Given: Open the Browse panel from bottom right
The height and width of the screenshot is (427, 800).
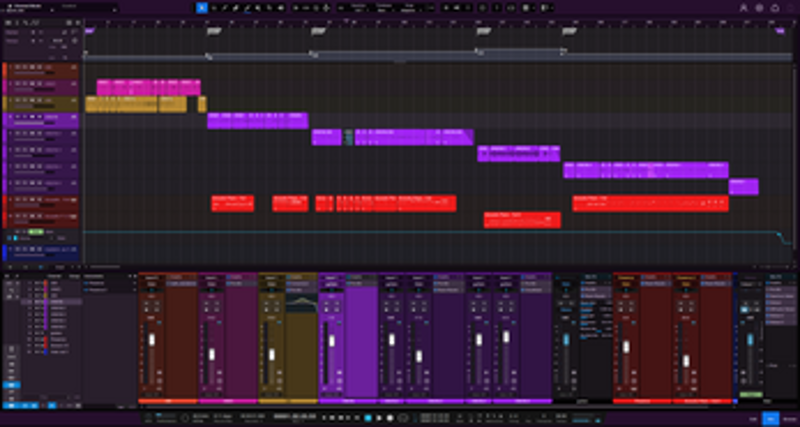Looking at the screenshot, I should (x=788, y=418).
